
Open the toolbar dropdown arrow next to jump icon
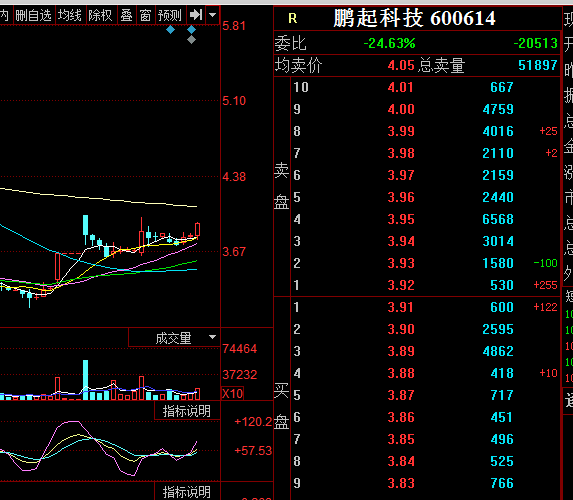pyautogui.click(x=212, y=15)
